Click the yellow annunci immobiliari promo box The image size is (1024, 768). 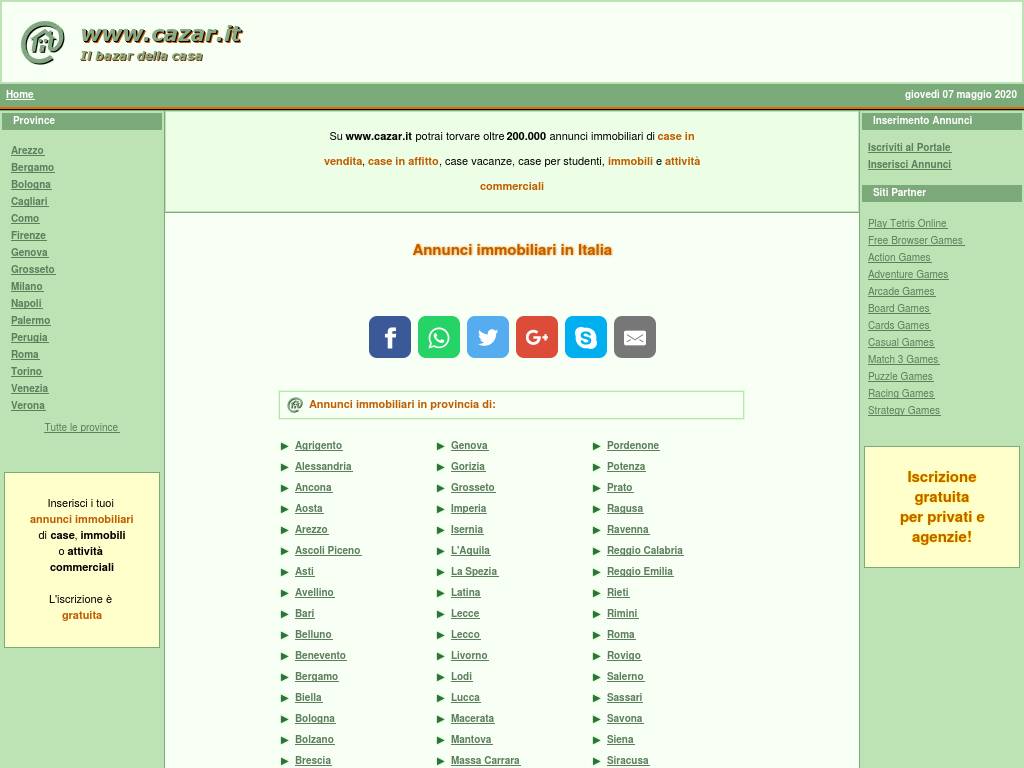pyautogui.click(x=82, y=559)
